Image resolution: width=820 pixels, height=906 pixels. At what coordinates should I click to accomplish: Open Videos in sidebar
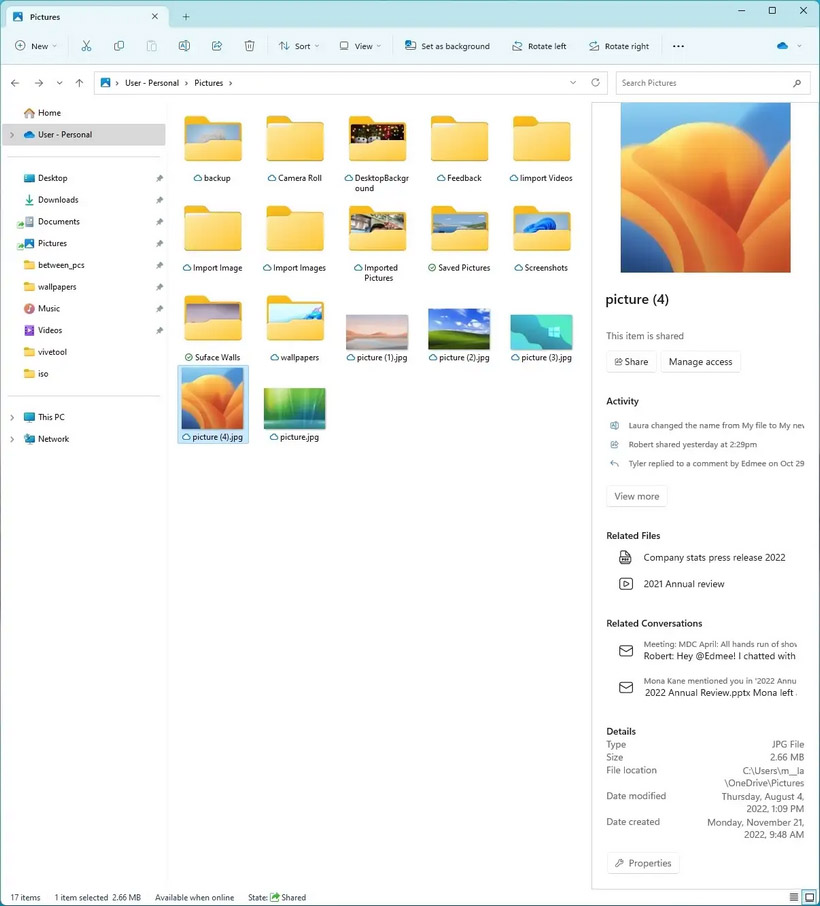43,331
